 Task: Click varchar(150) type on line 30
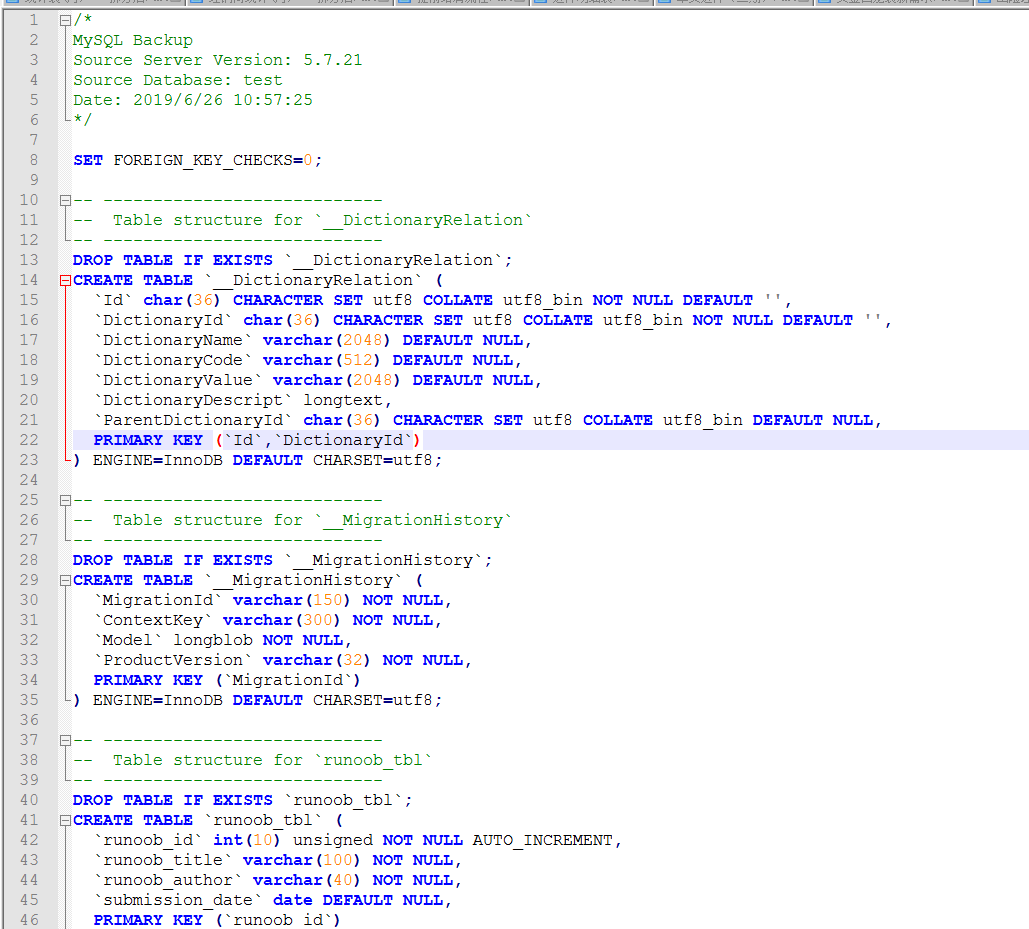click(x=291, y=600)
